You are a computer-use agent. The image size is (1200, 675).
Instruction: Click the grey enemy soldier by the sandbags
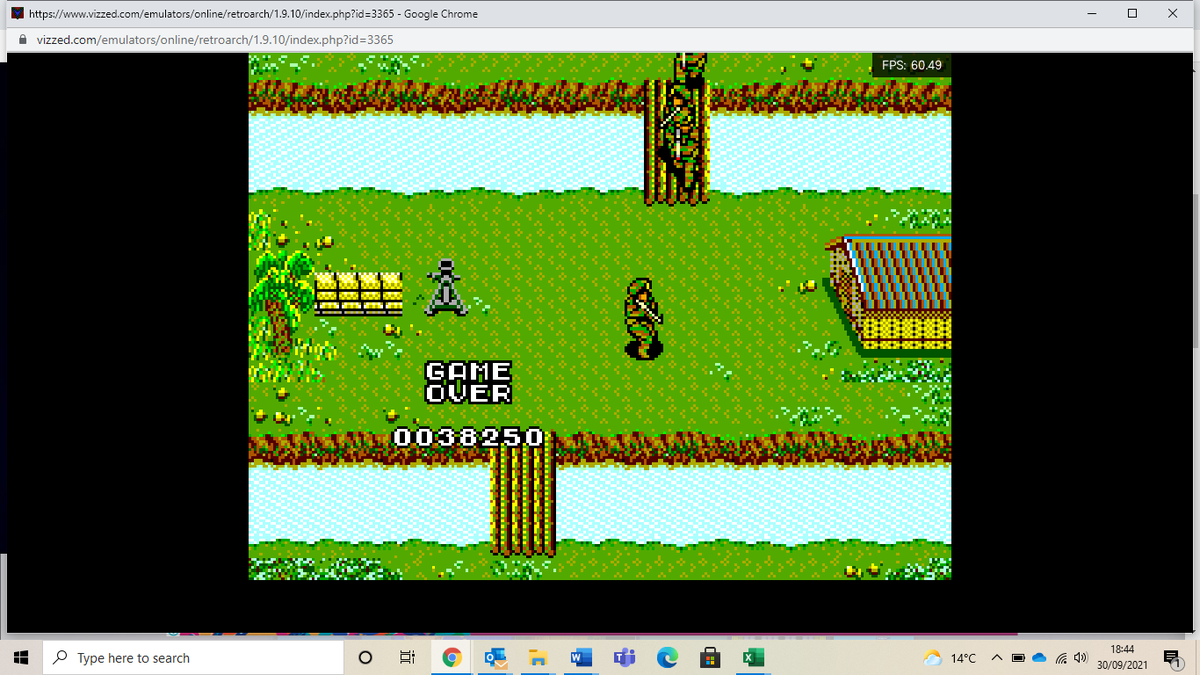tap(446, 287)
